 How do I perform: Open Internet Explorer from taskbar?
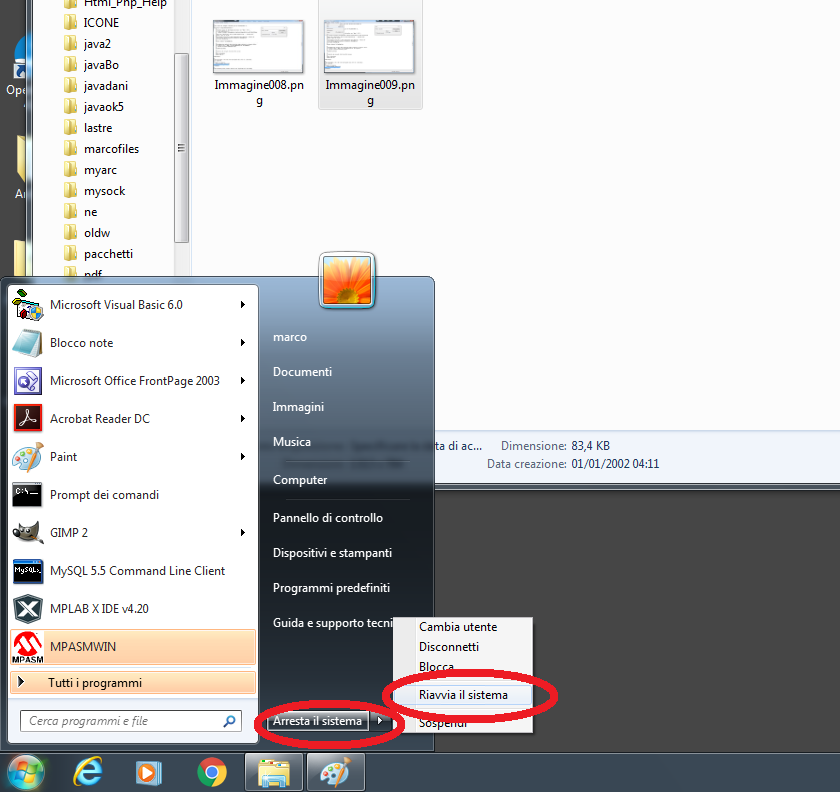coord(89,772)
